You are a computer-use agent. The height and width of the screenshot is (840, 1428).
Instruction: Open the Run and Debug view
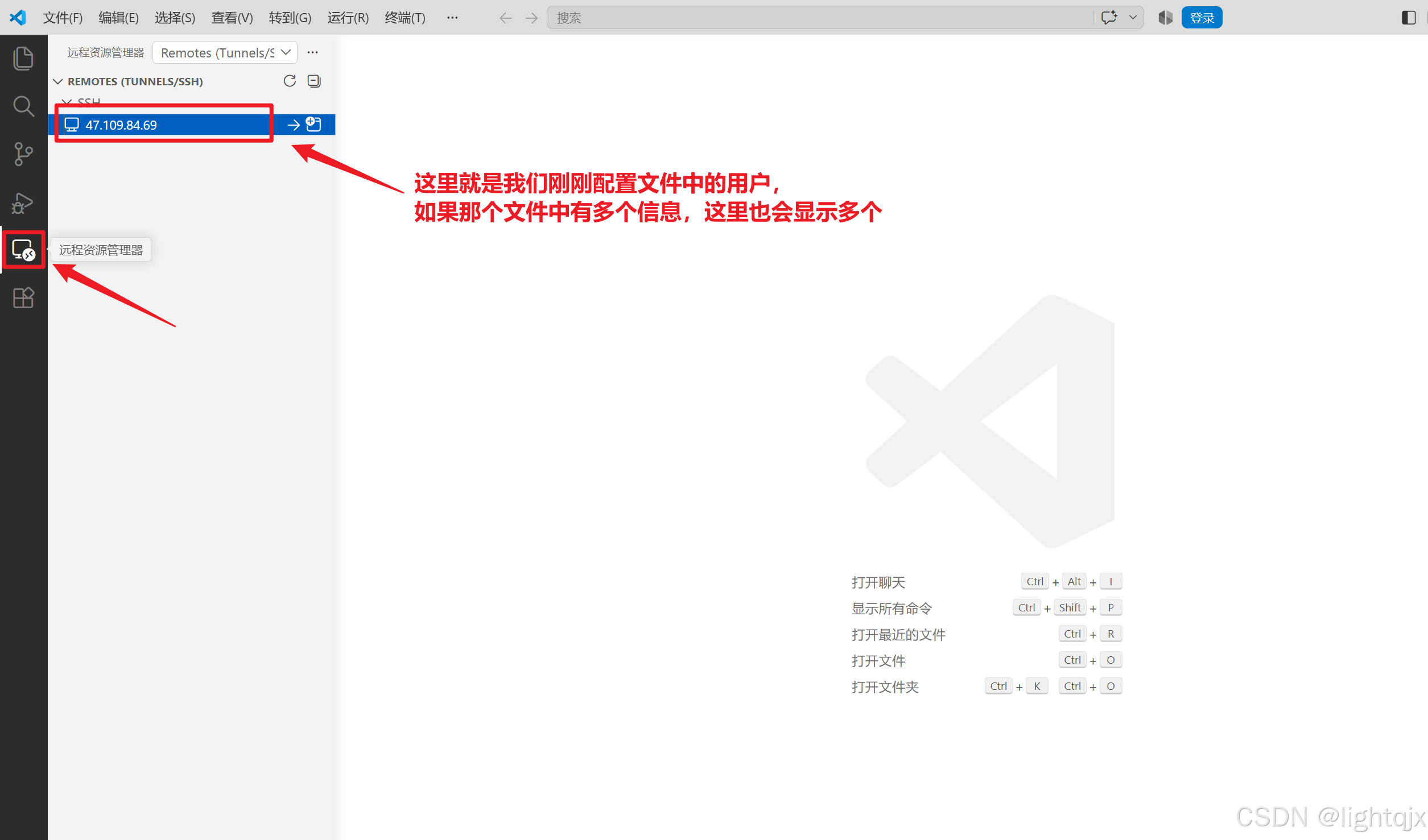tap(23, 202)
